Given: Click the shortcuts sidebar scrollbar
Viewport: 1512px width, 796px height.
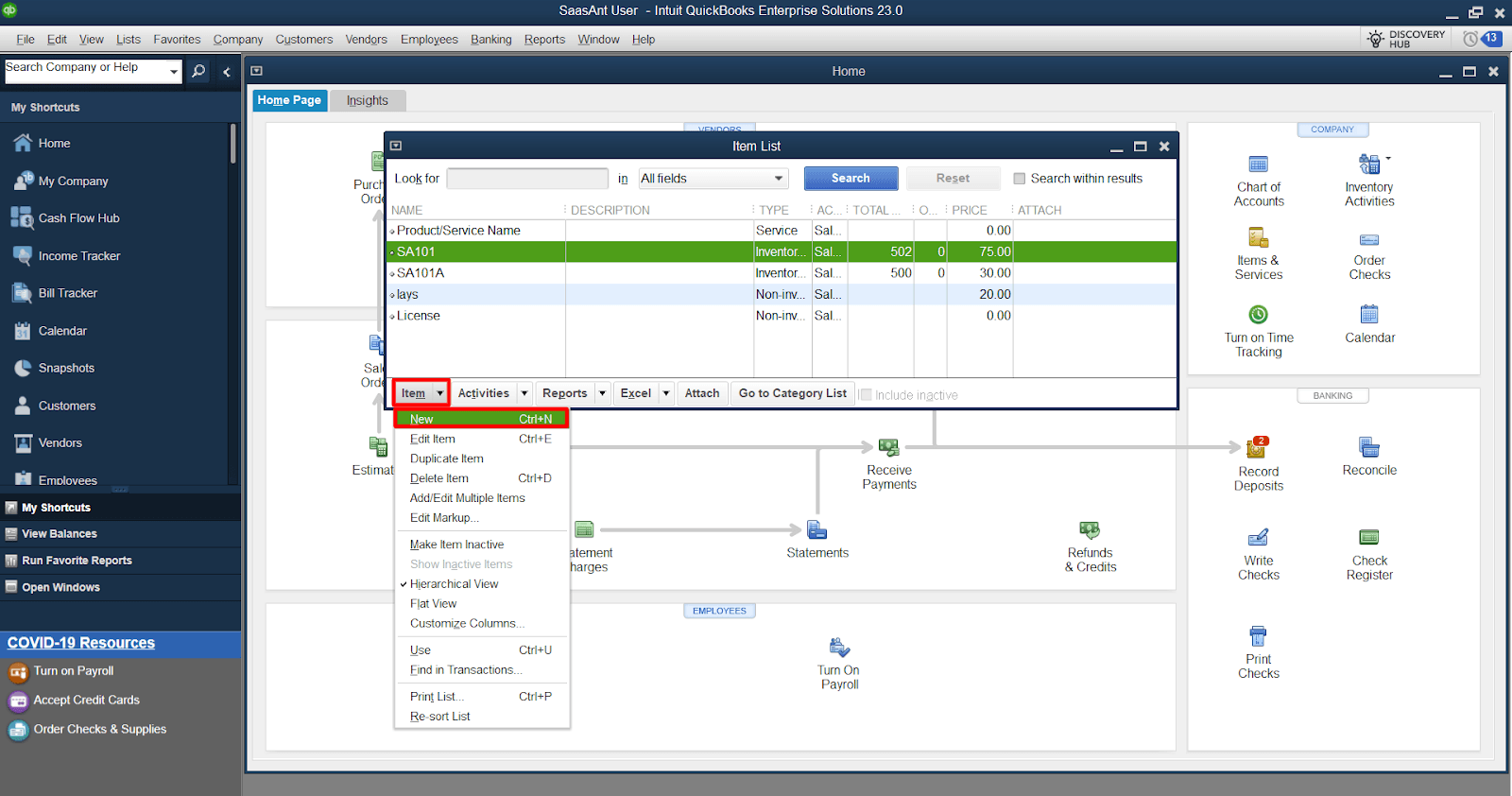Looking at the screenshot, I should click(x=232, y=145).
